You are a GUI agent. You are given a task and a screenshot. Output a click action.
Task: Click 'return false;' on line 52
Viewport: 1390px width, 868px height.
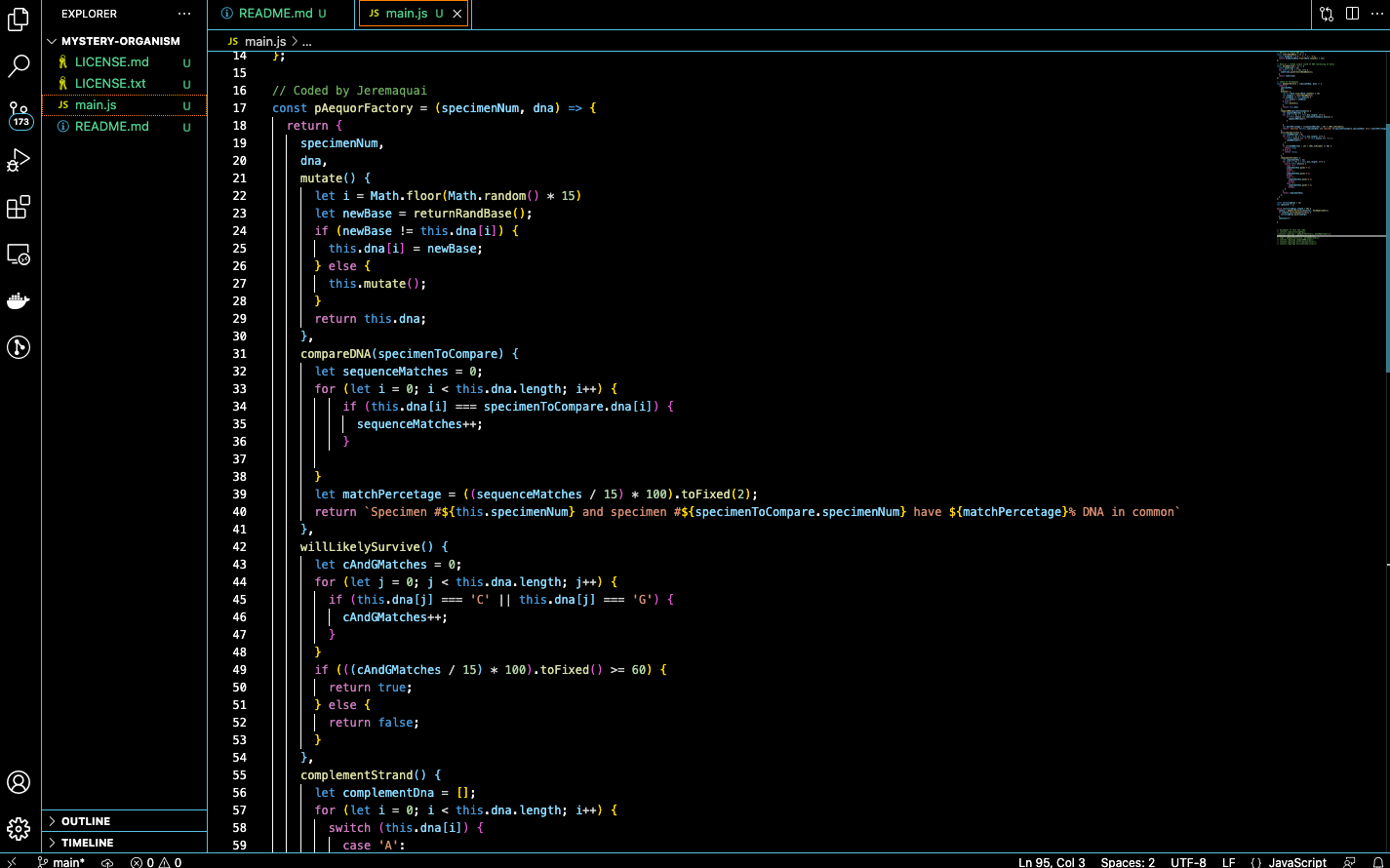[374, 723]
